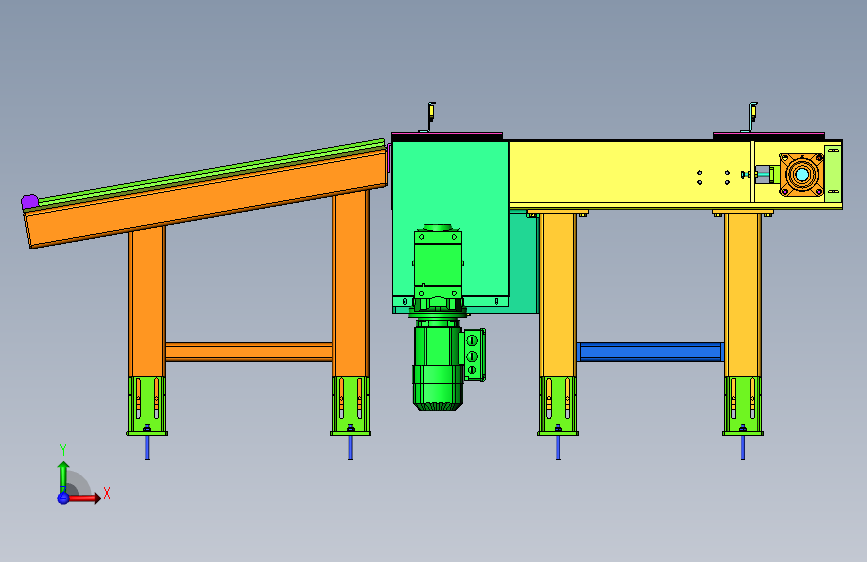
Task: Click the red "X" label of the triad
Action: pos(107,493)
